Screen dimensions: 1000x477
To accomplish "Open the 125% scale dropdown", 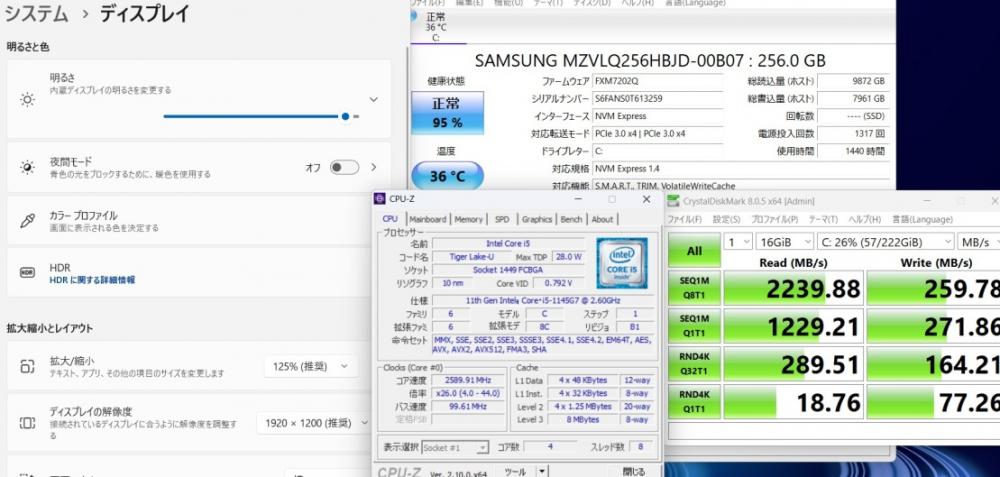I will coord(310,367).
